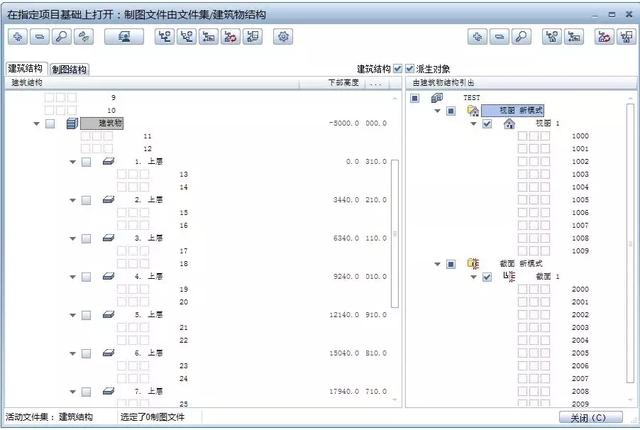This screenshot has width=640, height=430.
Task: Open the find magnifier in left toolbar
Action: pyautogui.click(x=62, y=37)
